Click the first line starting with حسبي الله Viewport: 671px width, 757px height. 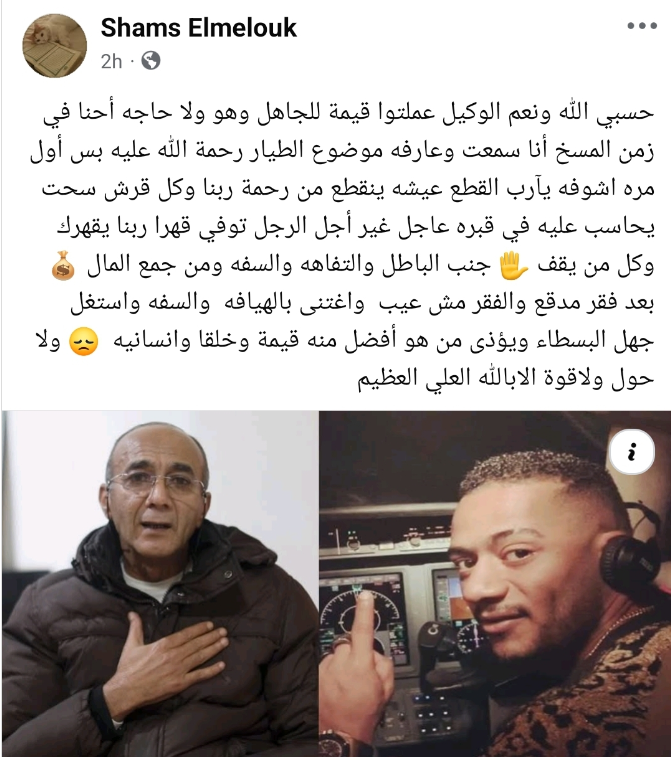pyautogui.click(x=349, y=114)
